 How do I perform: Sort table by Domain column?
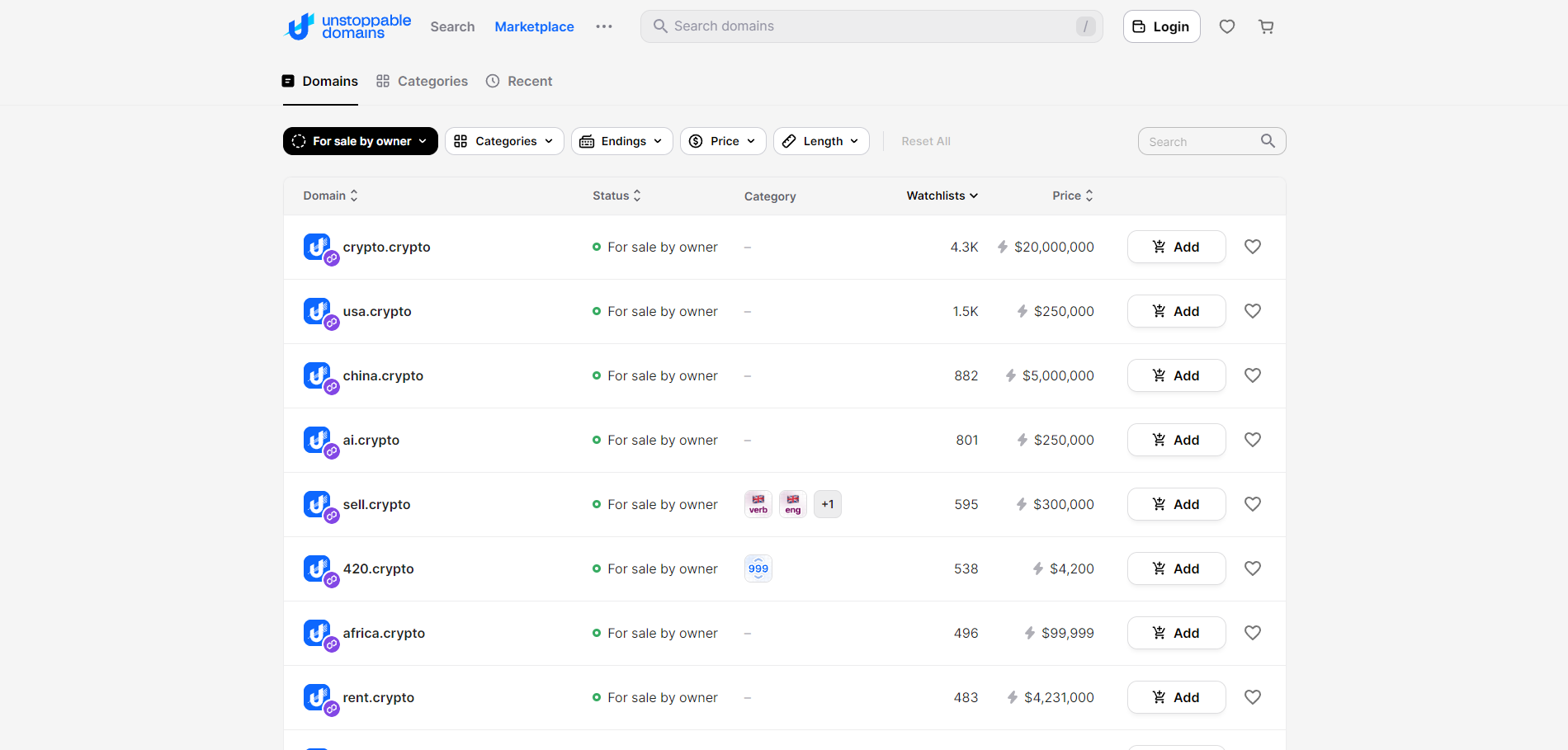click(x=331, y=196)
